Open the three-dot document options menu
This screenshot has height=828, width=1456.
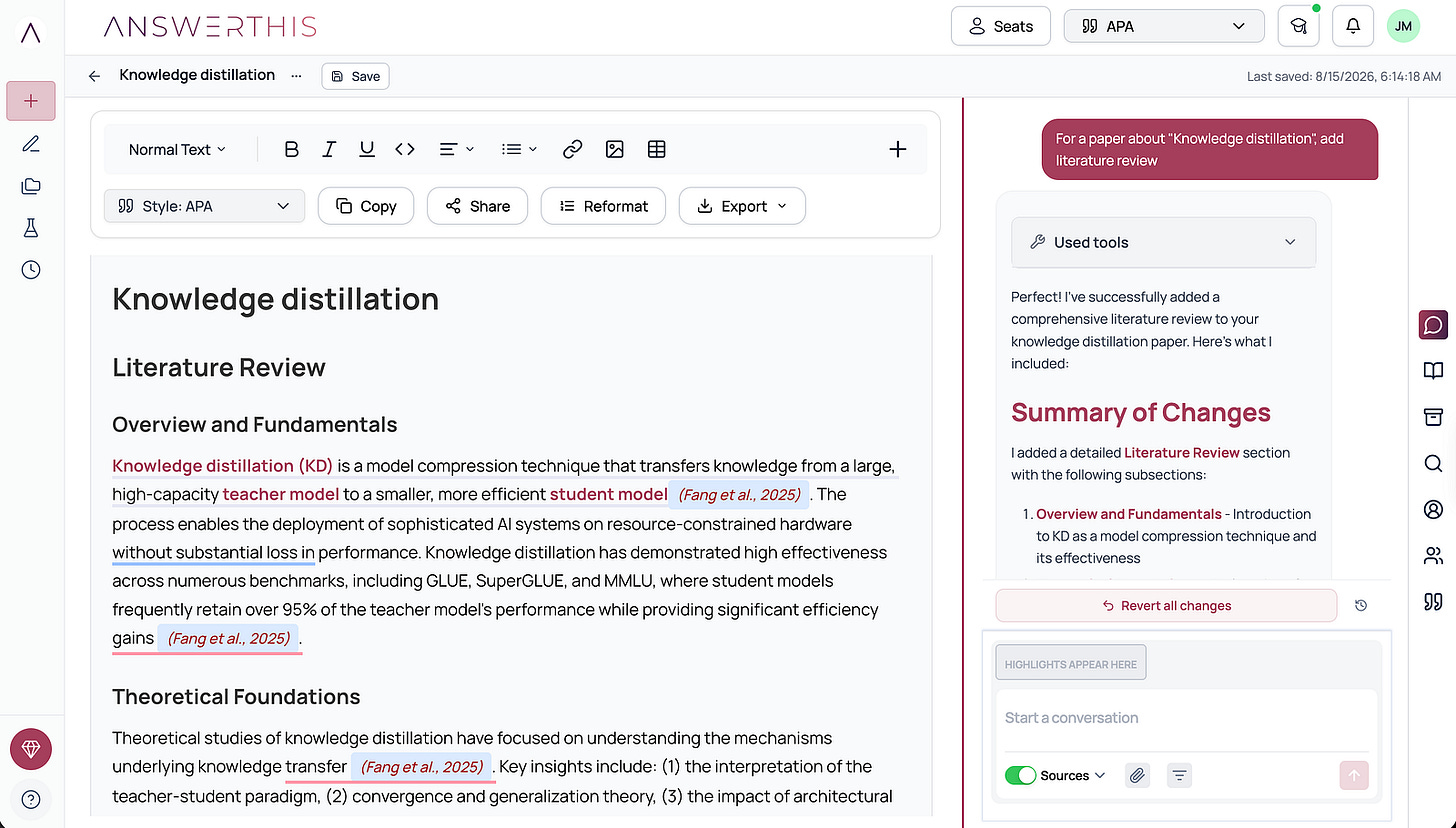(x=296, y=76)
